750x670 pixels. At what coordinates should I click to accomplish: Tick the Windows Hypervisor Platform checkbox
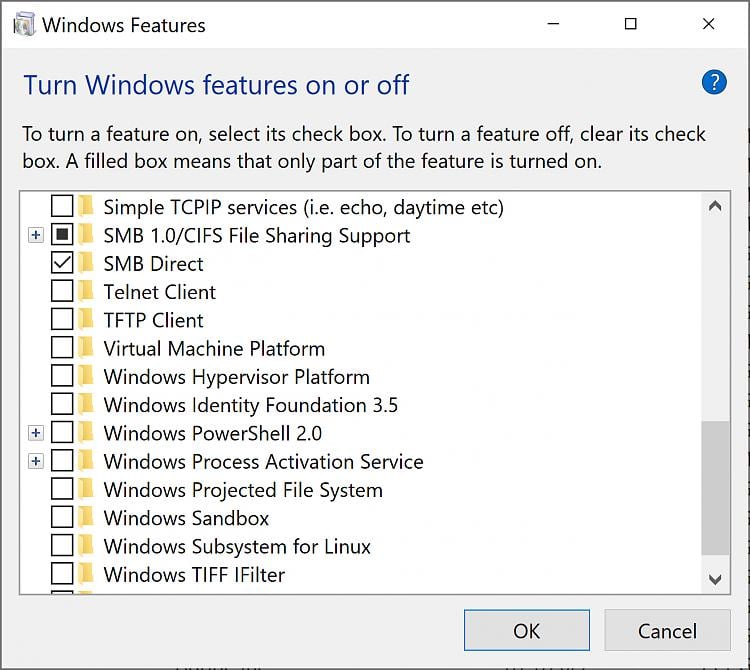62,377
